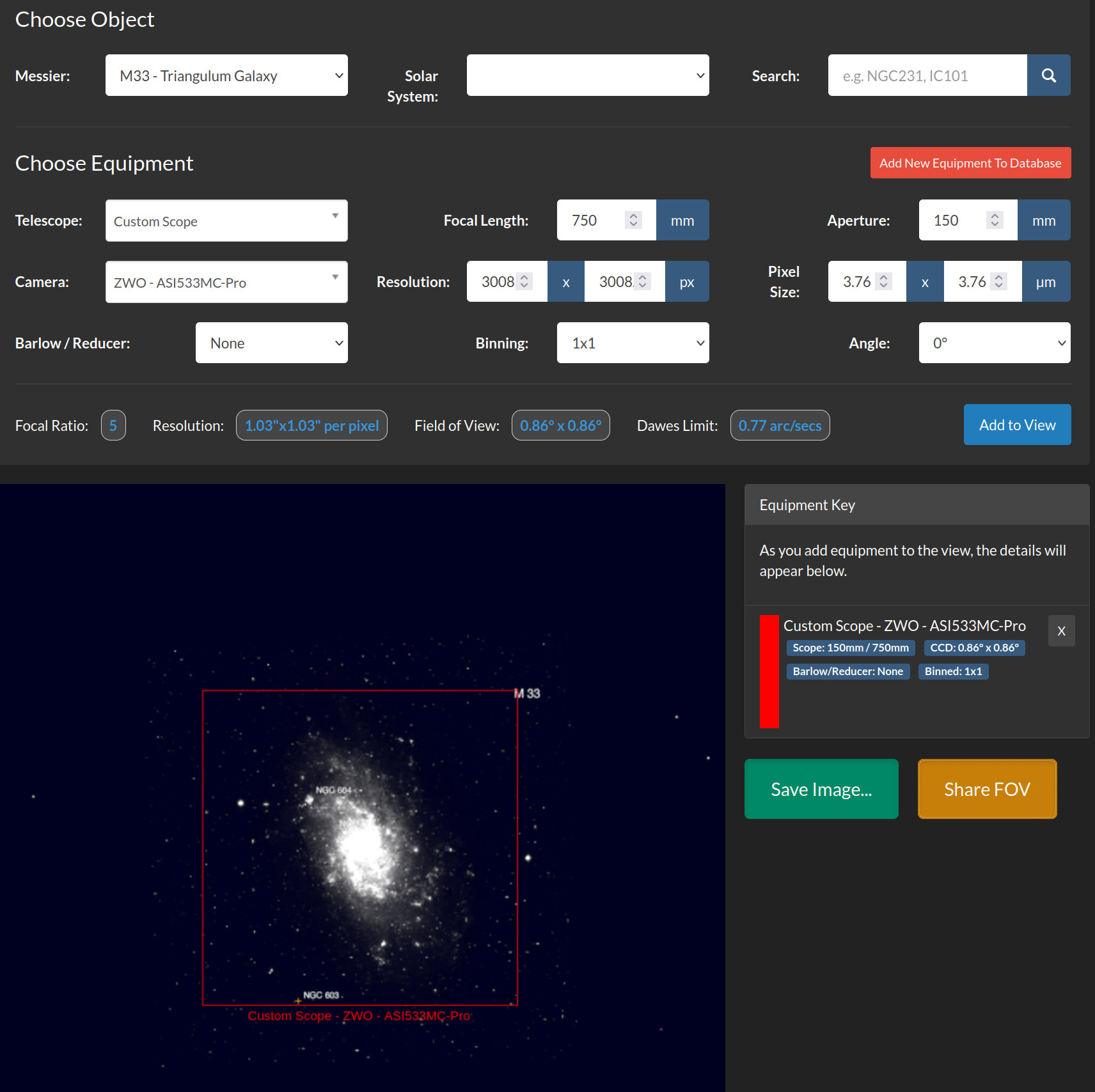Click the Resolution width spinner arrows
Image resolution: width=1095 pixels, height=1092 pixels.
click(x=524, y=281)
